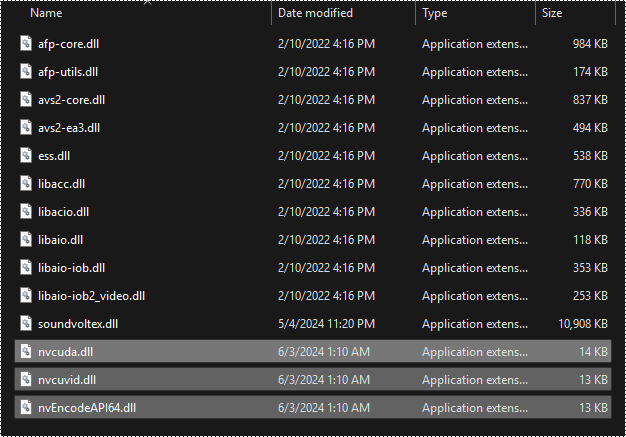Sort files by the Name column header
This screenshot has width=626, height=437.
46,14
